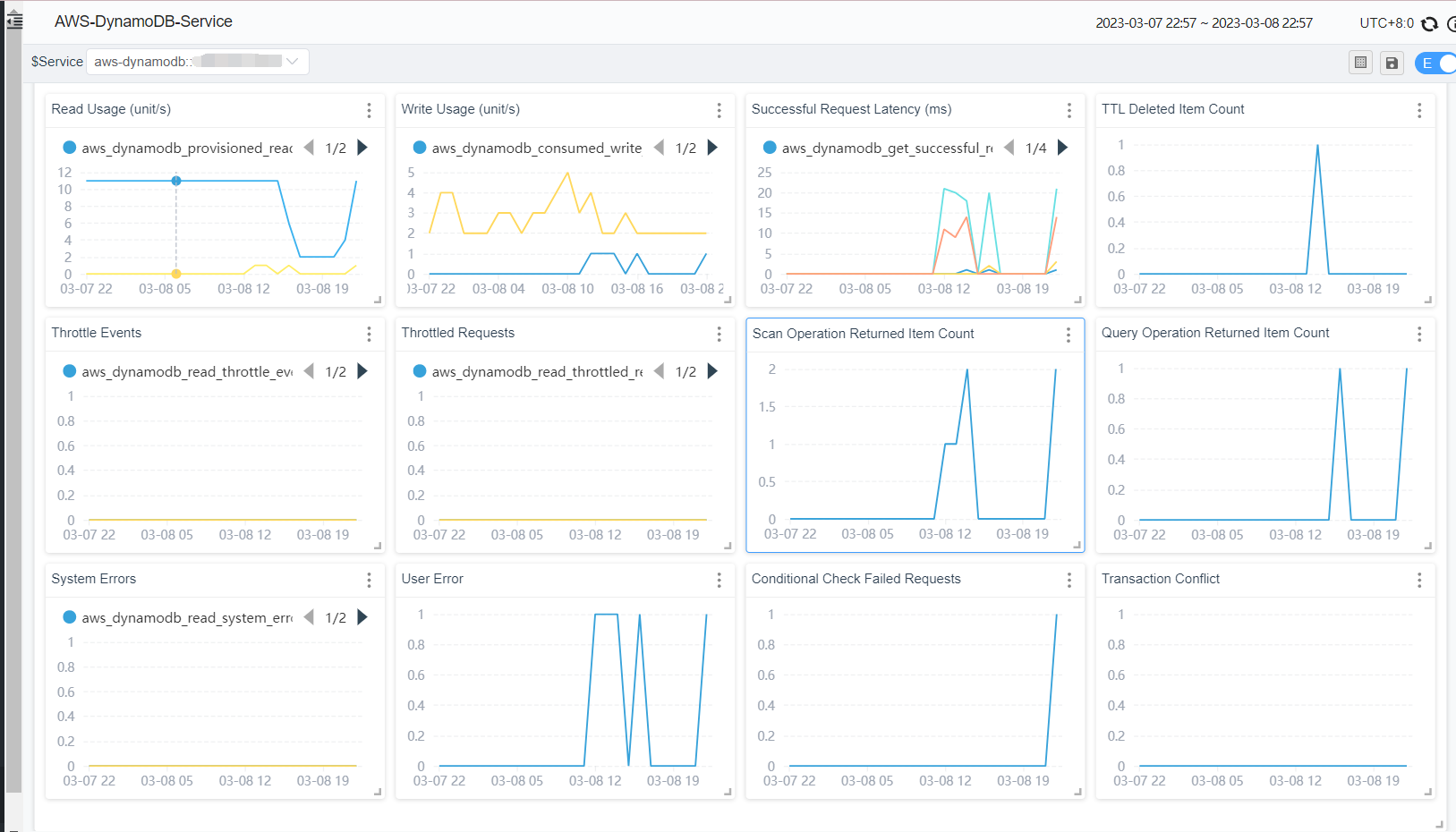Click the grid layout icon button
This screenshot has height=832, width=1456.
tap(1360, 63)
